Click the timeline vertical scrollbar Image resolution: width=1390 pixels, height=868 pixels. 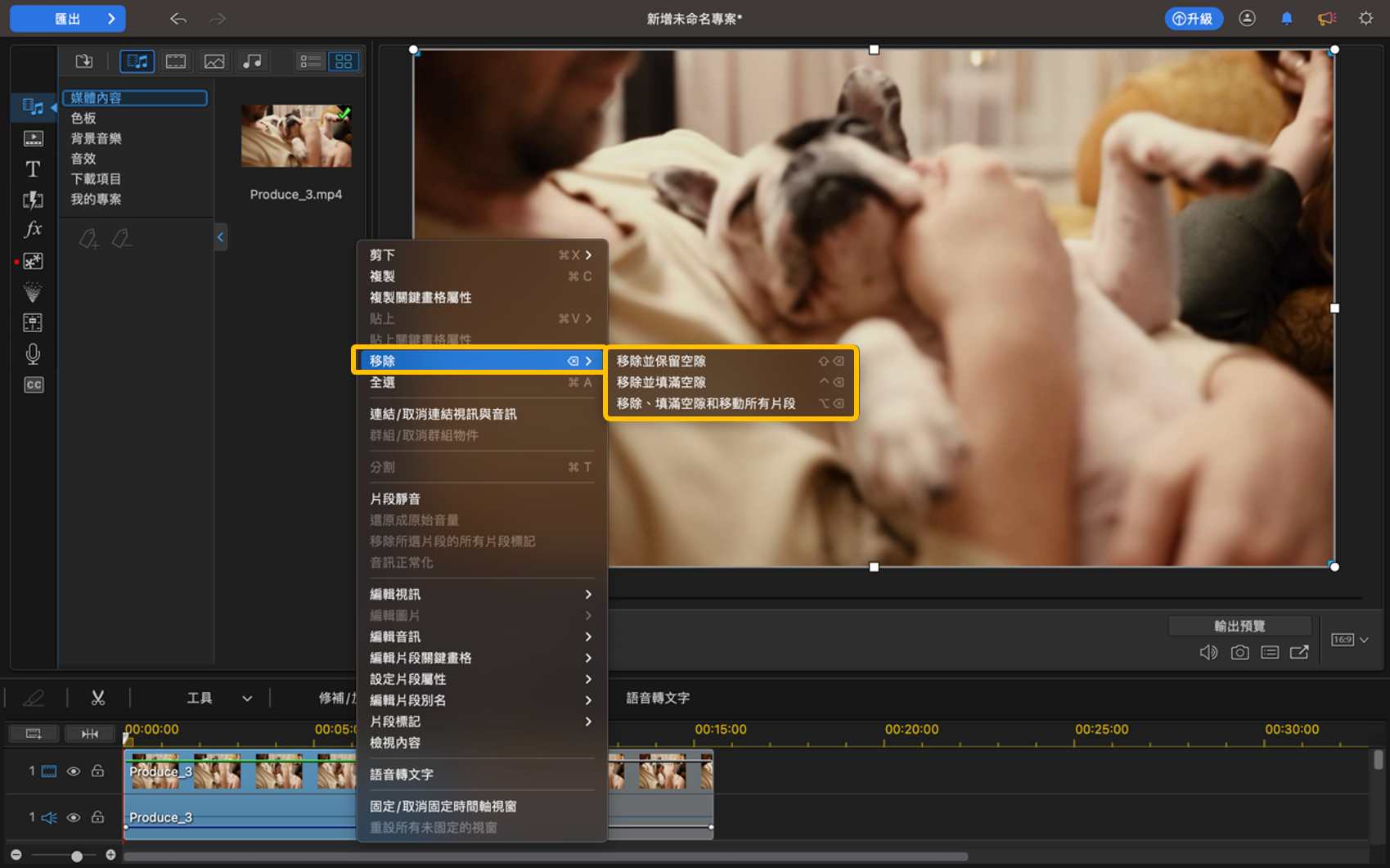pyautogui.click(x=1378, y=760)
